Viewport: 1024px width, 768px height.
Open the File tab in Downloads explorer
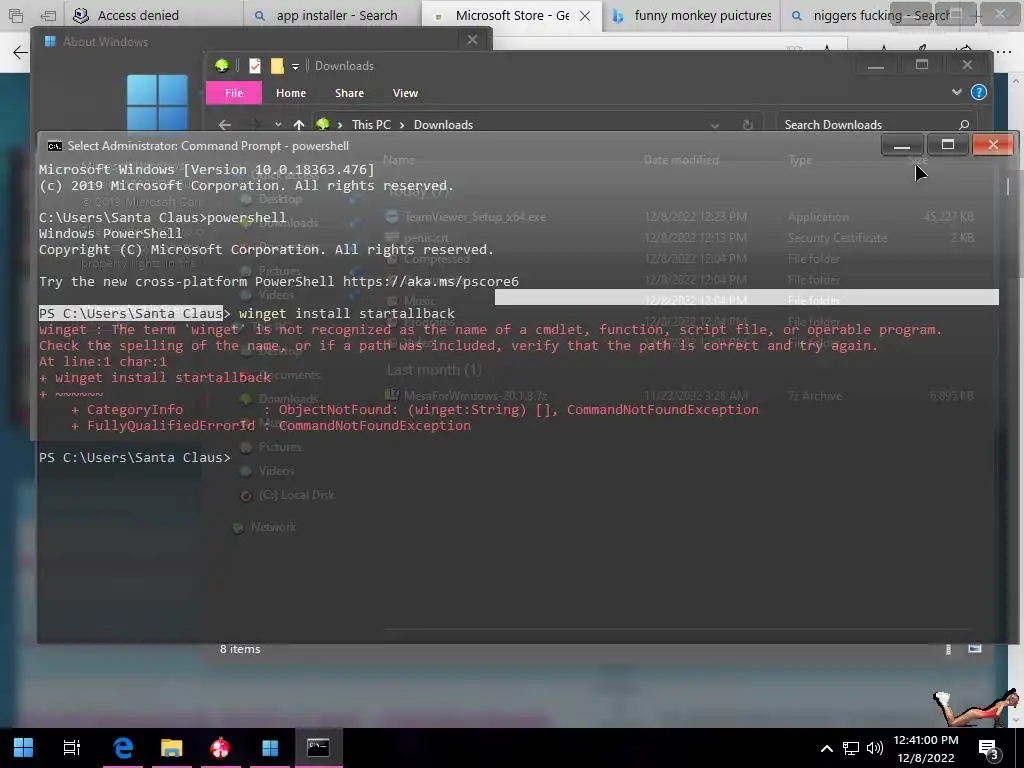click(x=234, y=93)
